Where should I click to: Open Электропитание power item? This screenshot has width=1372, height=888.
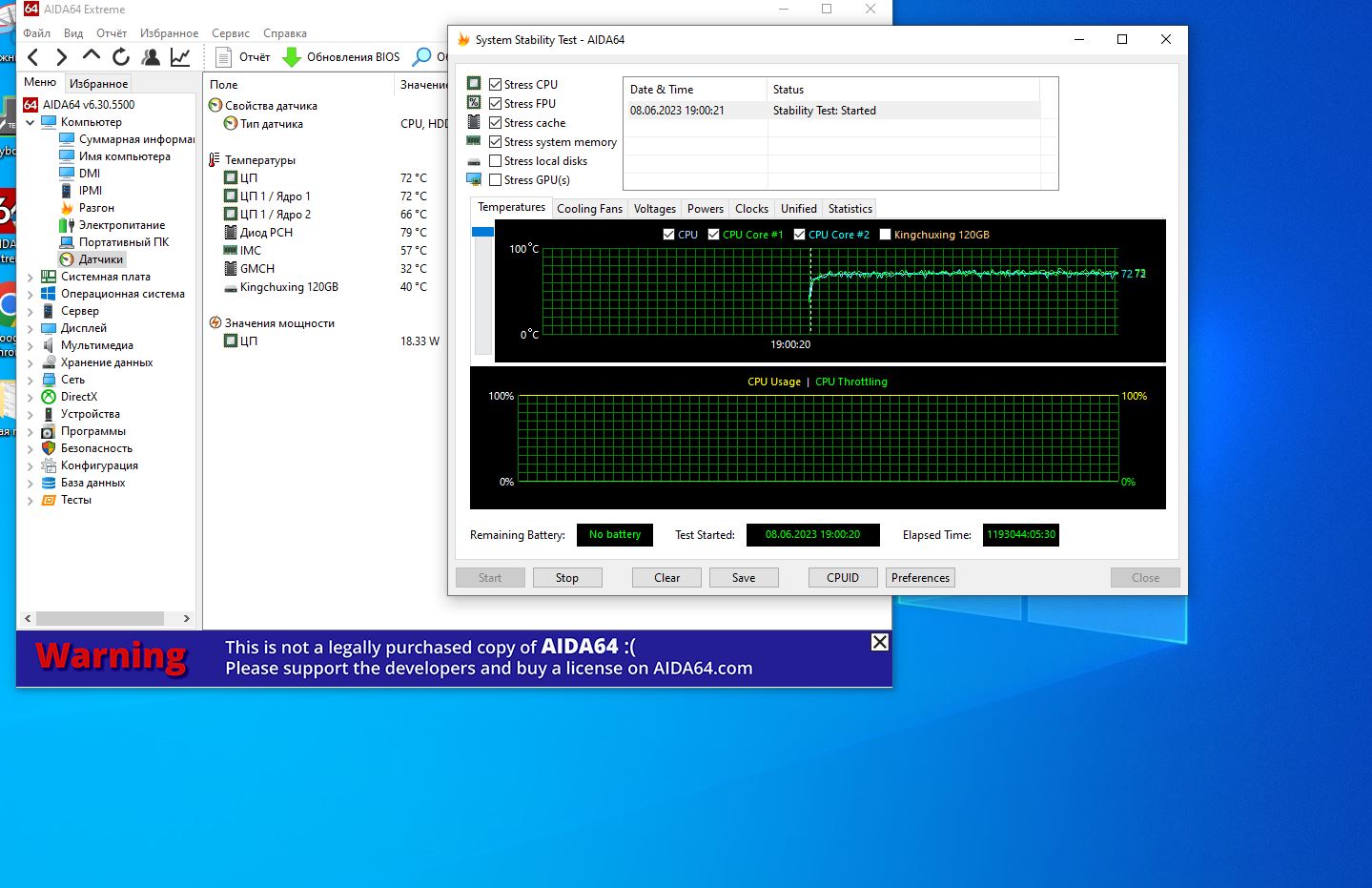coord(113,225)
